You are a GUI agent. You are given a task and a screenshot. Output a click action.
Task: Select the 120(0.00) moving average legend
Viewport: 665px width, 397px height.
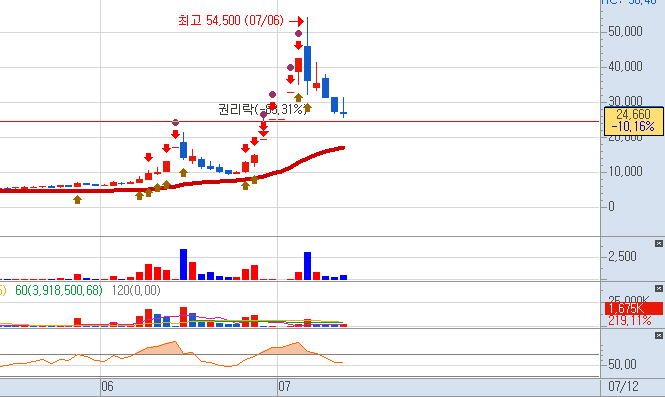click(136, 291)
